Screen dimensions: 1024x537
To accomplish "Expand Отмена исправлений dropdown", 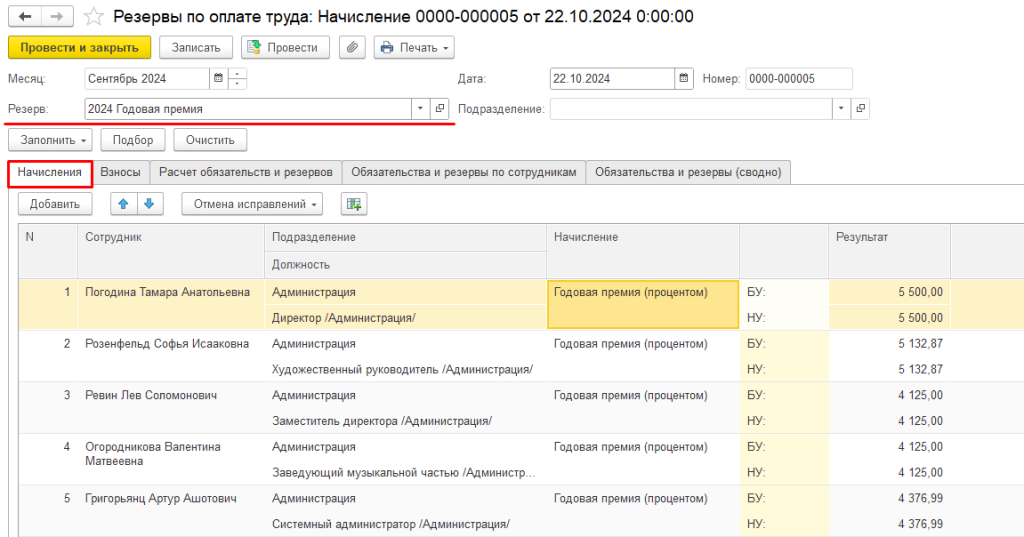I will click(x=251, y=204).
